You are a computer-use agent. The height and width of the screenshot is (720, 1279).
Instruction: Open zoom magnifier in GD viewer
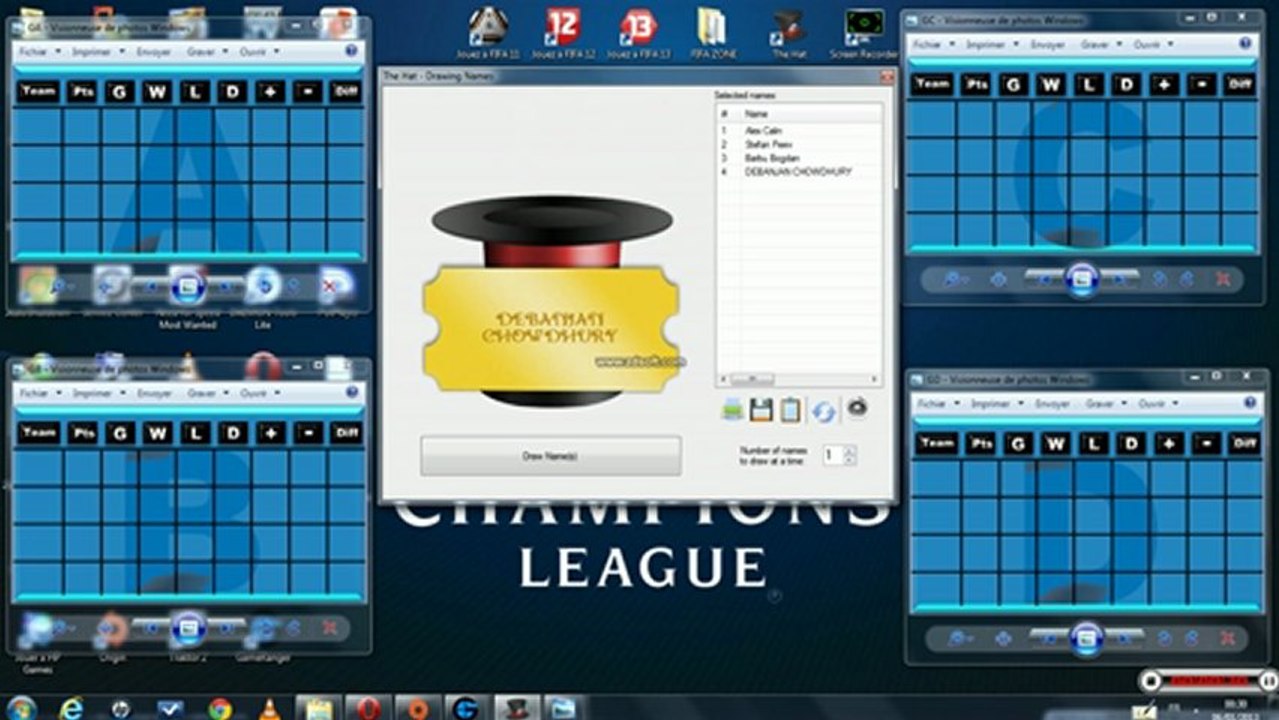pos(961,639)
